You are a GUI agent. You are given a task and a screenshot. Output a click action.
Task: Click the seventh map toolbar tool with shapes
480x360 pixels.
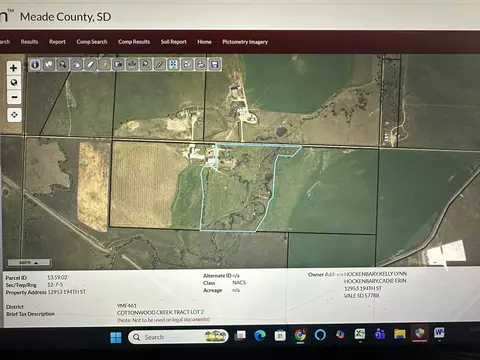(x=119, y=64)
